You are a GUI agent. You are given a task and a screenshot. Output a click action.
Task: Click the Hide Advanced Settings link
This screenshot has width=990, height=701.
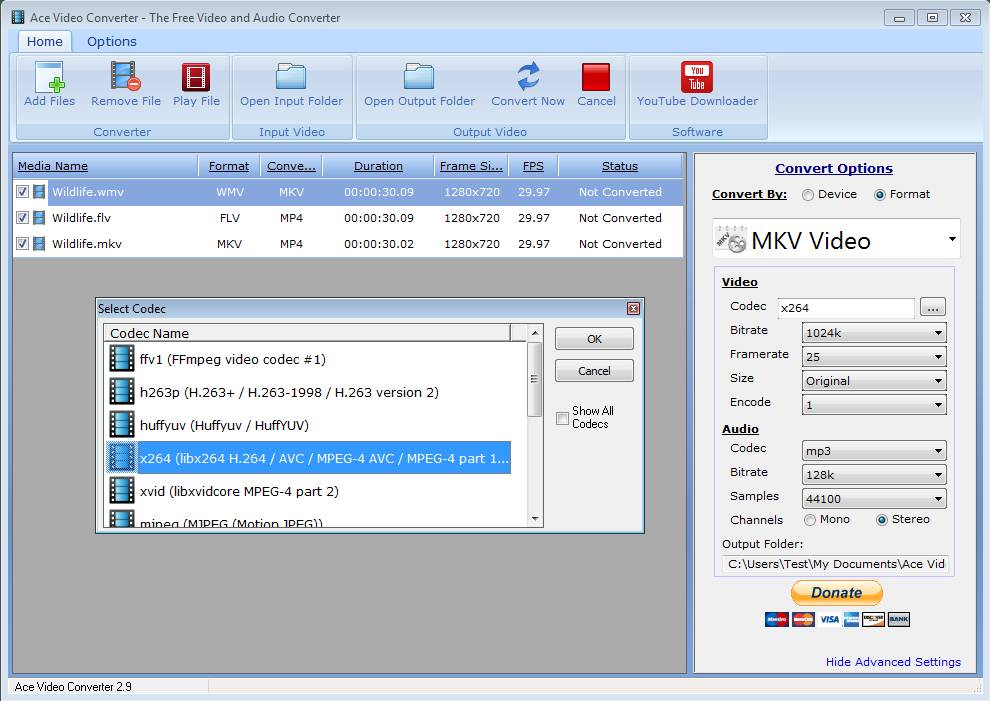(x=893, y=662)
